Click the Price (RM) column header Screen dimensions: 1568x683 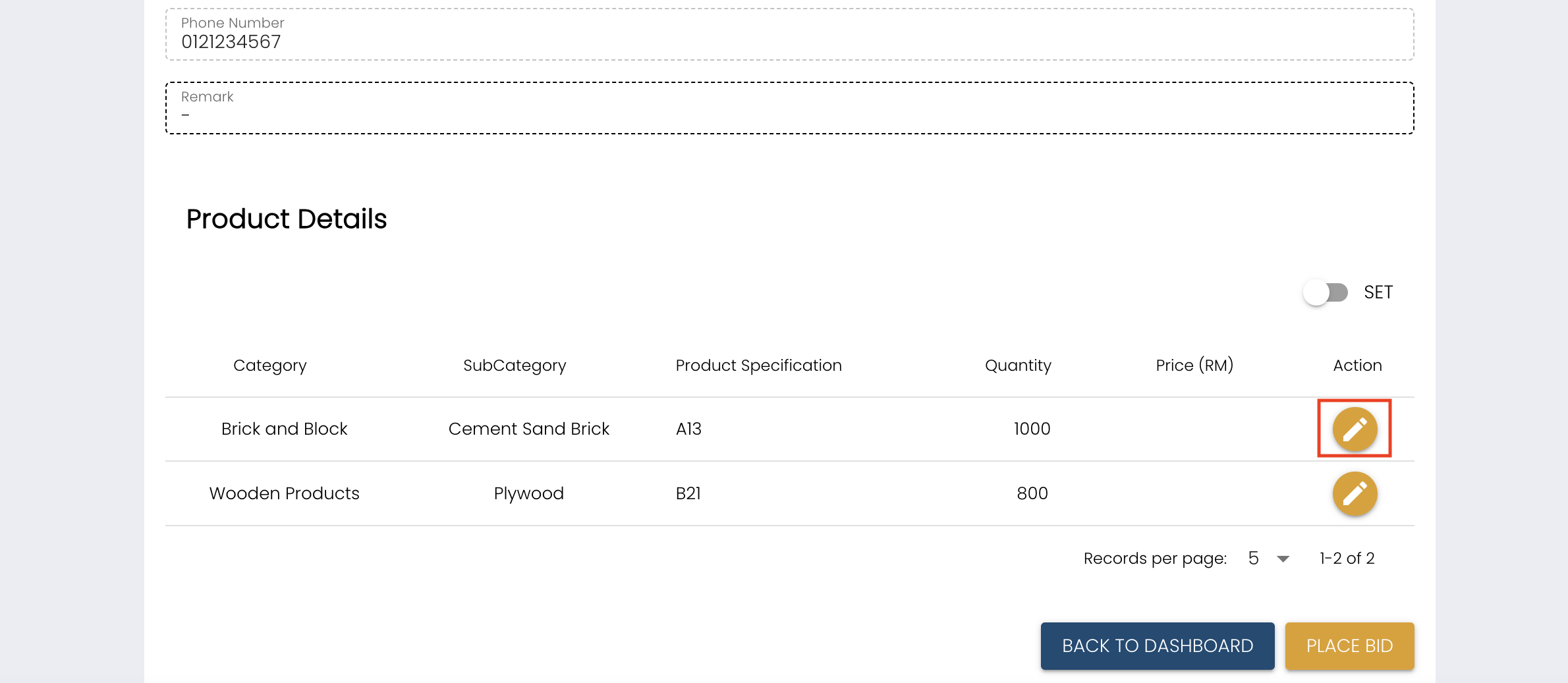tap(1194, 366)
